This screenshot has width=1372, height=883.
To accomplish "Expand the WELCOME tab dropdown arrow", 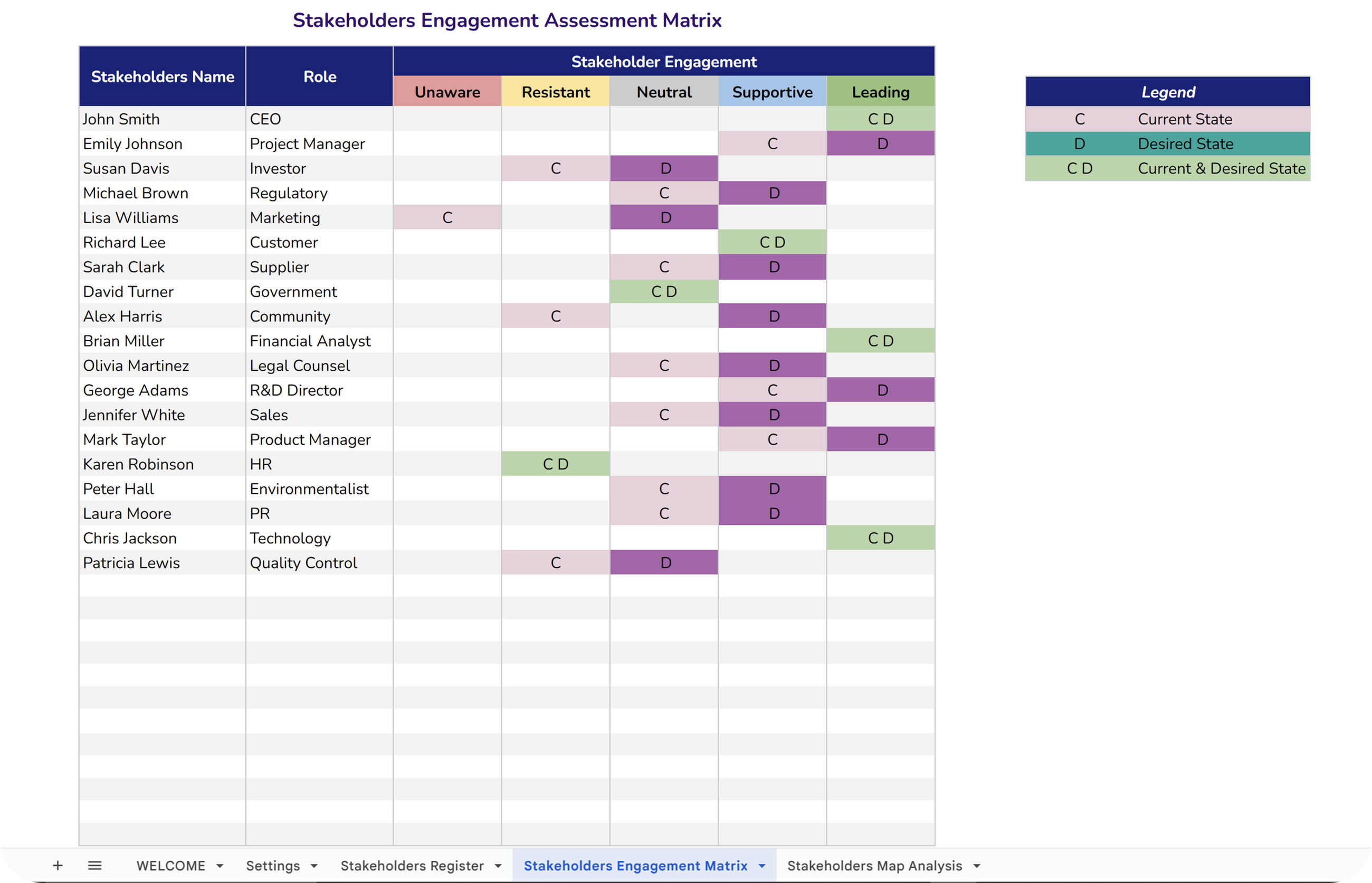I will 220,866.
